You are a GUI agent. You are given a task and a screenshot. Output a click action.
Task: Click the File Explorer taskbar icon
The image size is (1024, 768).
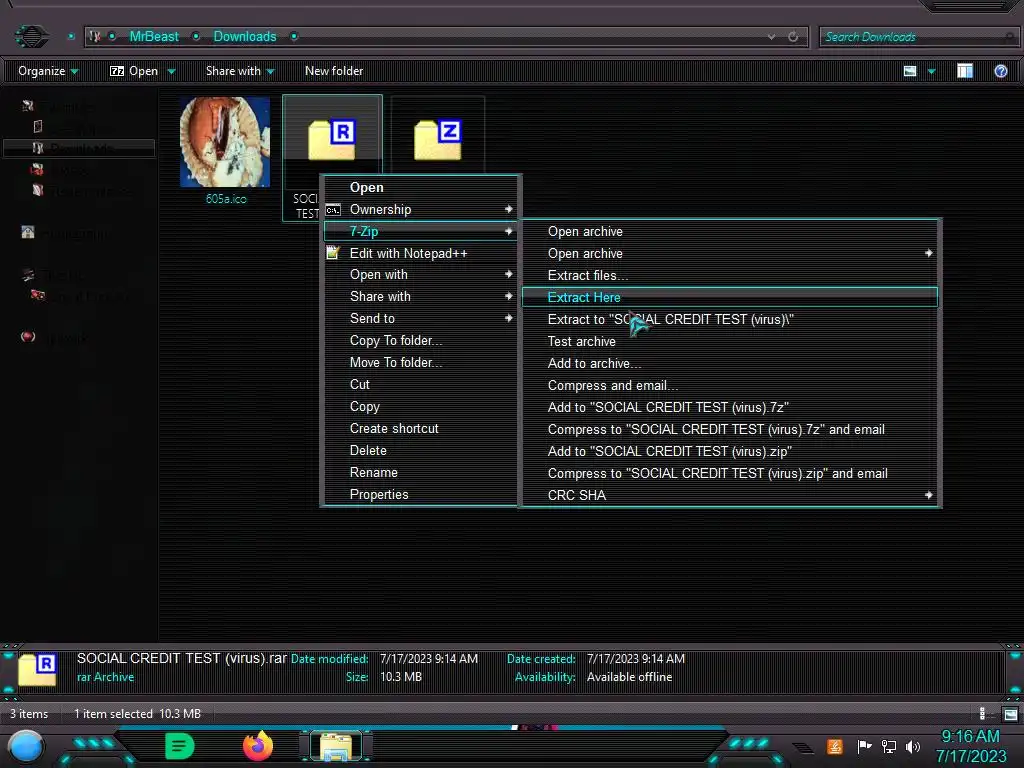pos(336,746)
